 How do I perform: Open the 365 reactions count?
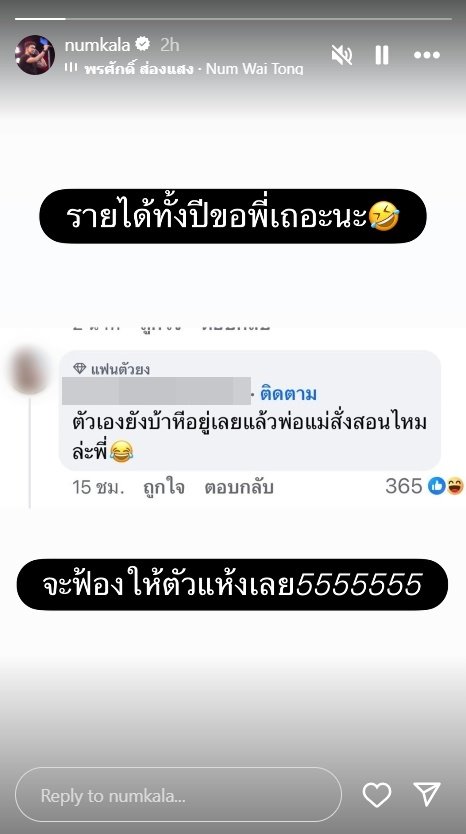[404, 486]
